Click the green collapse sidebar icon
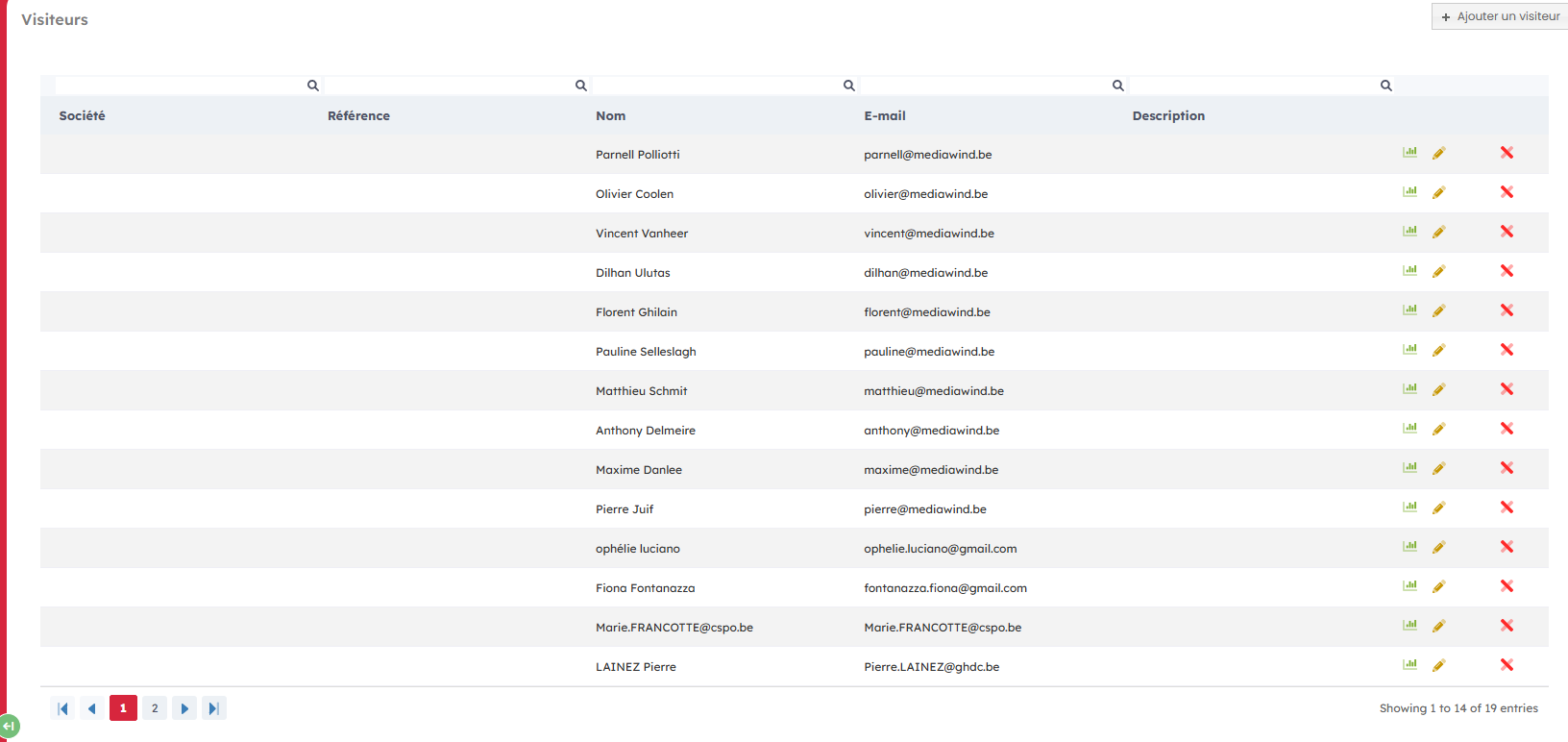Image resolution: width=1568 pixels, height=742 pixels. click(x=10, y=727)
